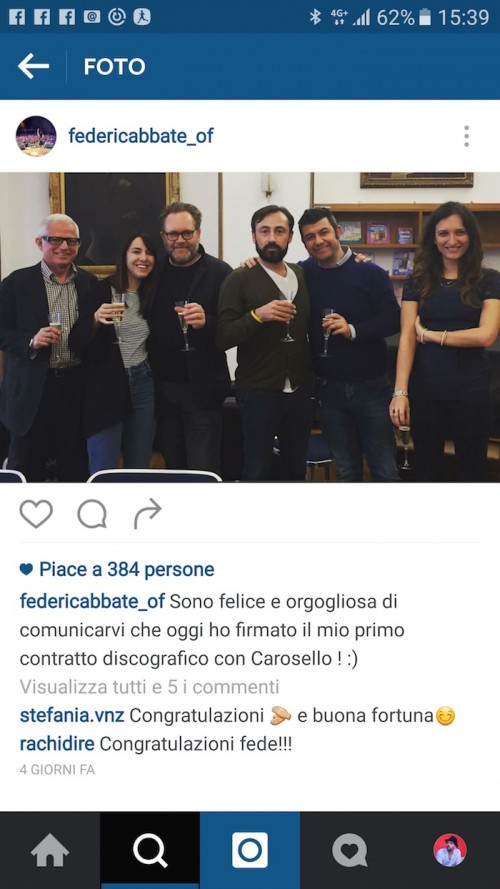The height and width of the screenshot is (889, 500).
Task: Open federicabbate_of profile picture
Action: click(x=36, y=136)
